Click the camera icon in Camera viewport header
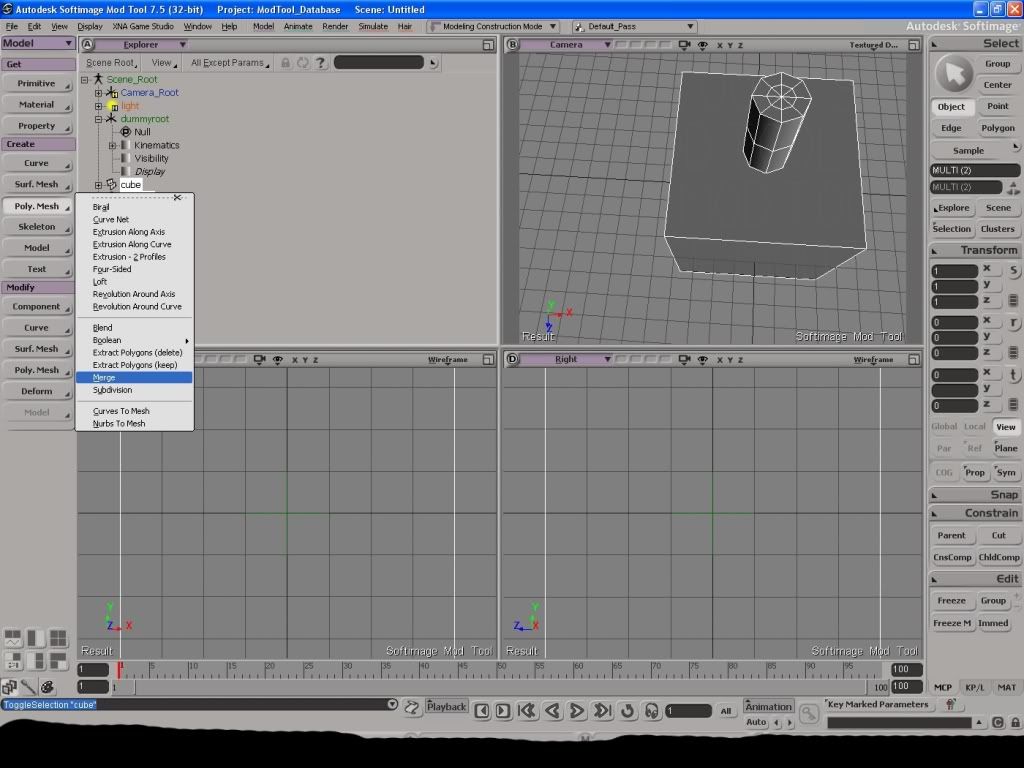Screen dimensions: 1024x768 point(684,45)
